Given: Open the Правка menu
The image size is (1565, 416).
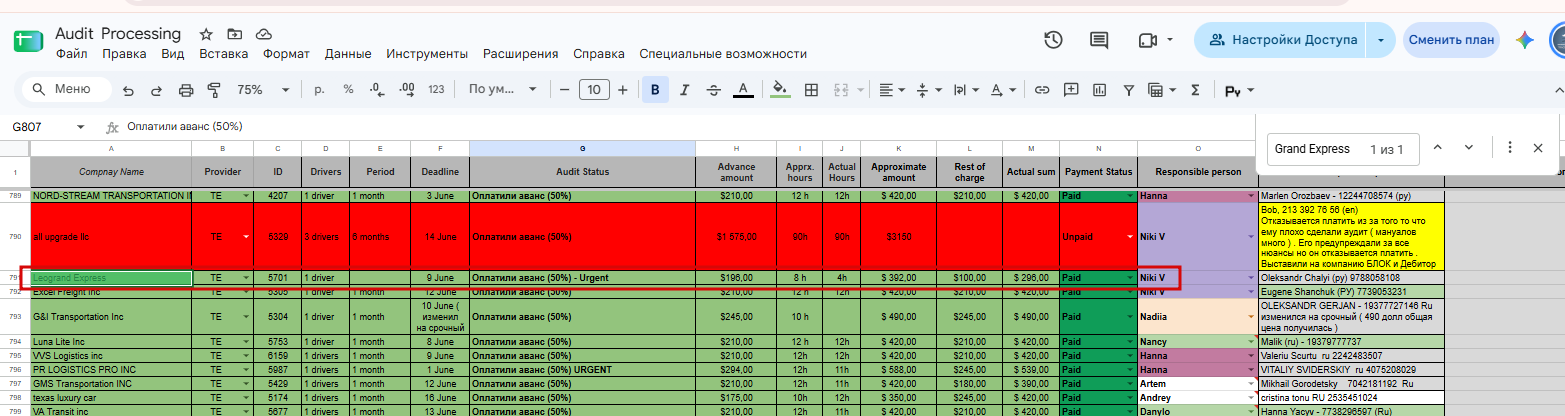Looking at the screenshot, I should 124,54.
